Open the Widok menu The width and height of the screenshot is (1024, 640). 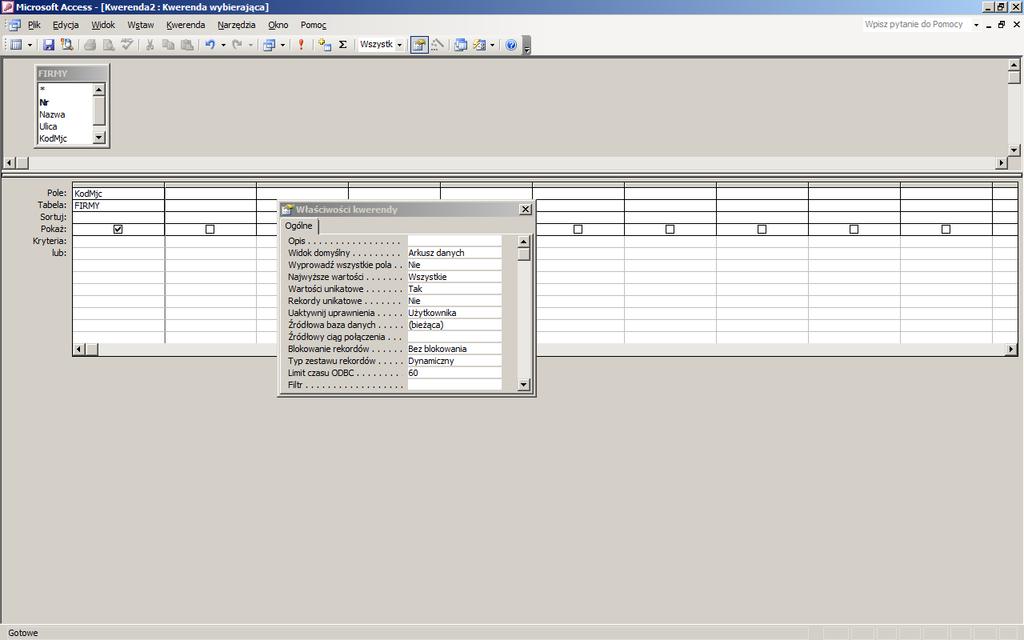click(103, 25)
